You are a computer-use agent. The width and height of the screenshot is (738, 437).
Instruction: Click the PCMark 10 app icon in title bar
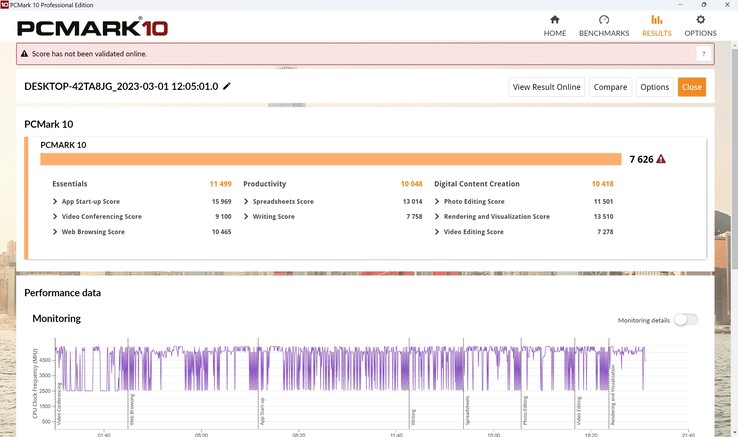pos(4,5)
